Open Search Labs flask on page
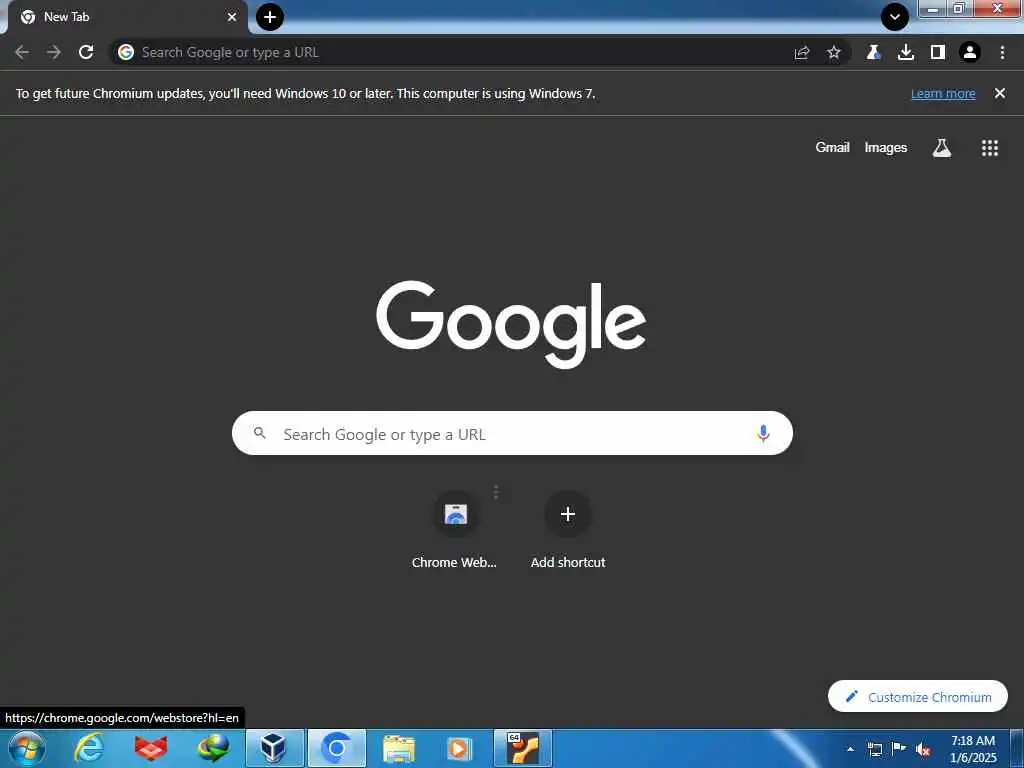1024x768 pixels. point(941,148)
